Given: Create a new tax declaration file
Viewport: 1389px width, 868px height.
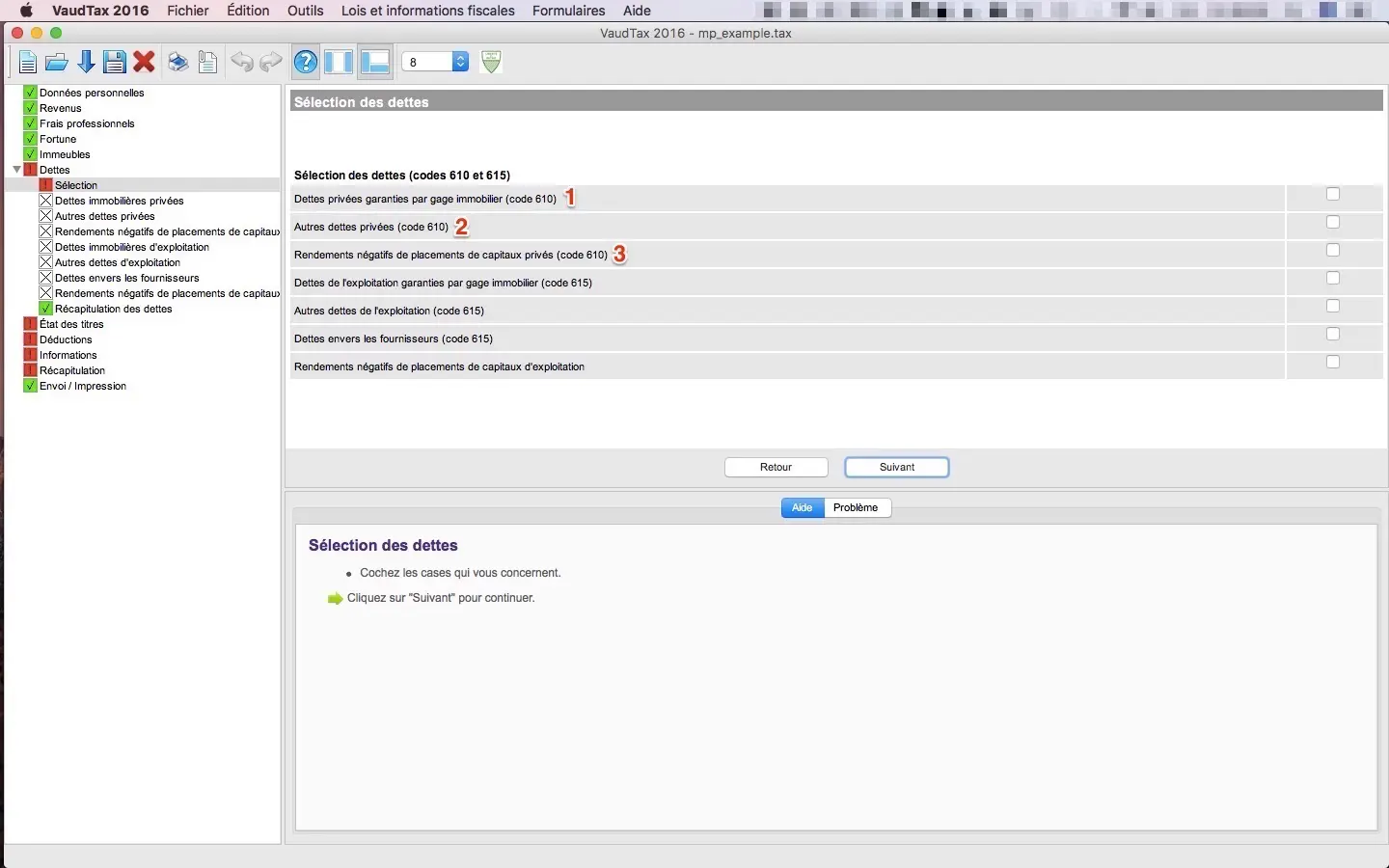Looking at the screenshot, I should point(27,63).
